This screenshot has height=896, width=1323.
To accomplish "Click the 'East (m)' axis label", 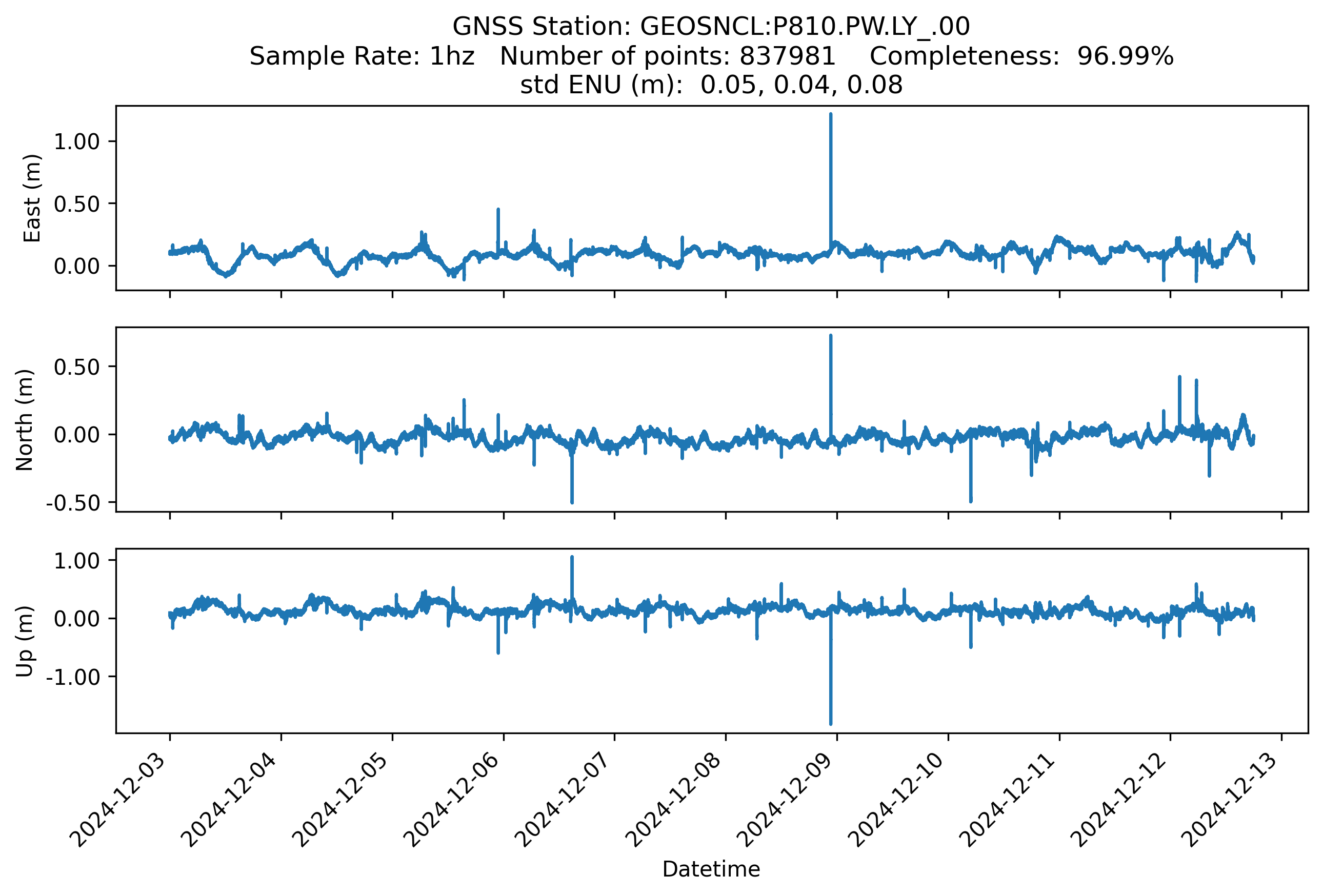I will pos(32,198).
